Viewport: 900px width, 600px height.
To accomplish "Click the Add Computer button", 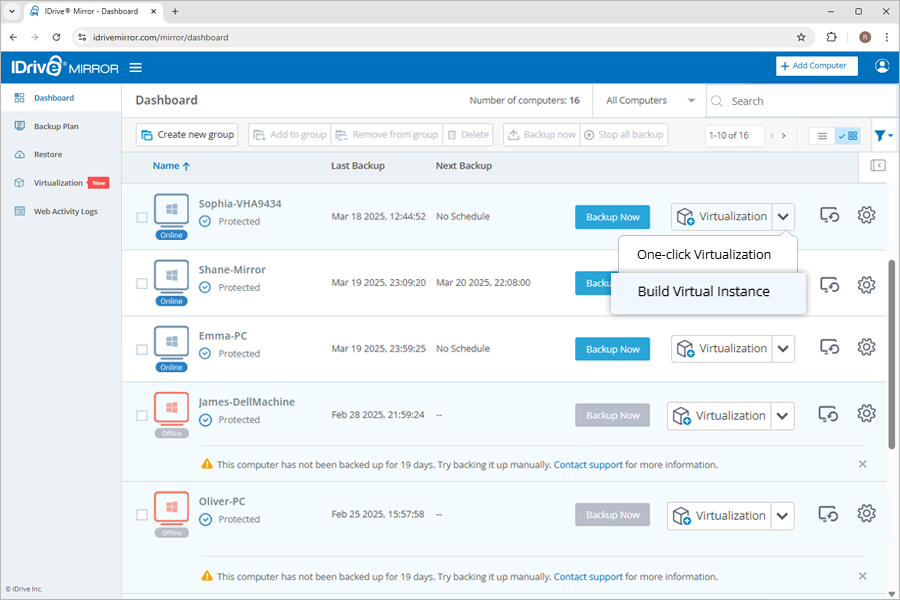I will pyautogui.click(x=817, y=66).
